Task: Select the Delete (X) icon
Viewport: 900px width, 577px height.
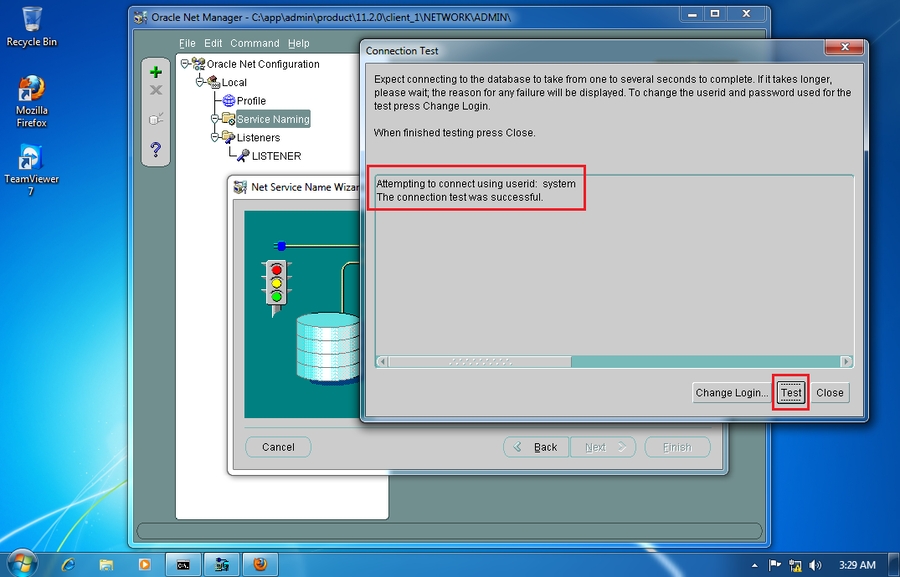Action: (x=155, y=90)
